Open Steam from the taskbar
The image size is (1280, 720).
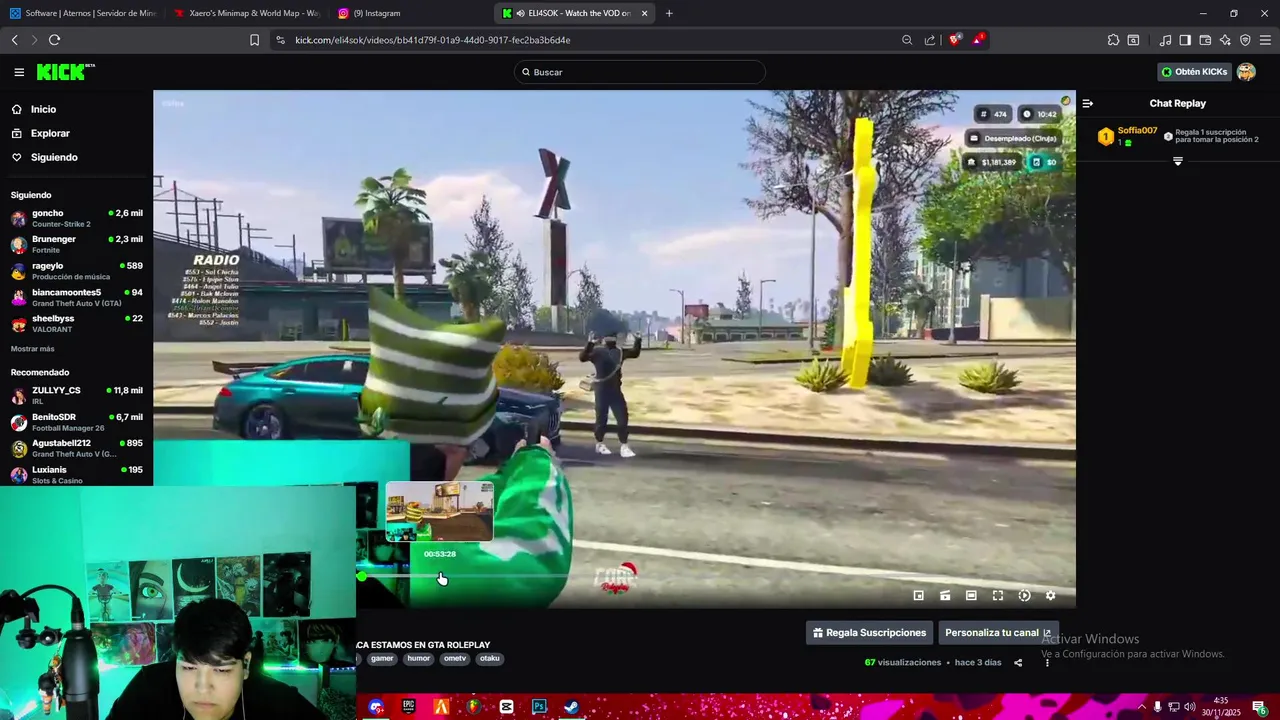[x=571, y=707]
